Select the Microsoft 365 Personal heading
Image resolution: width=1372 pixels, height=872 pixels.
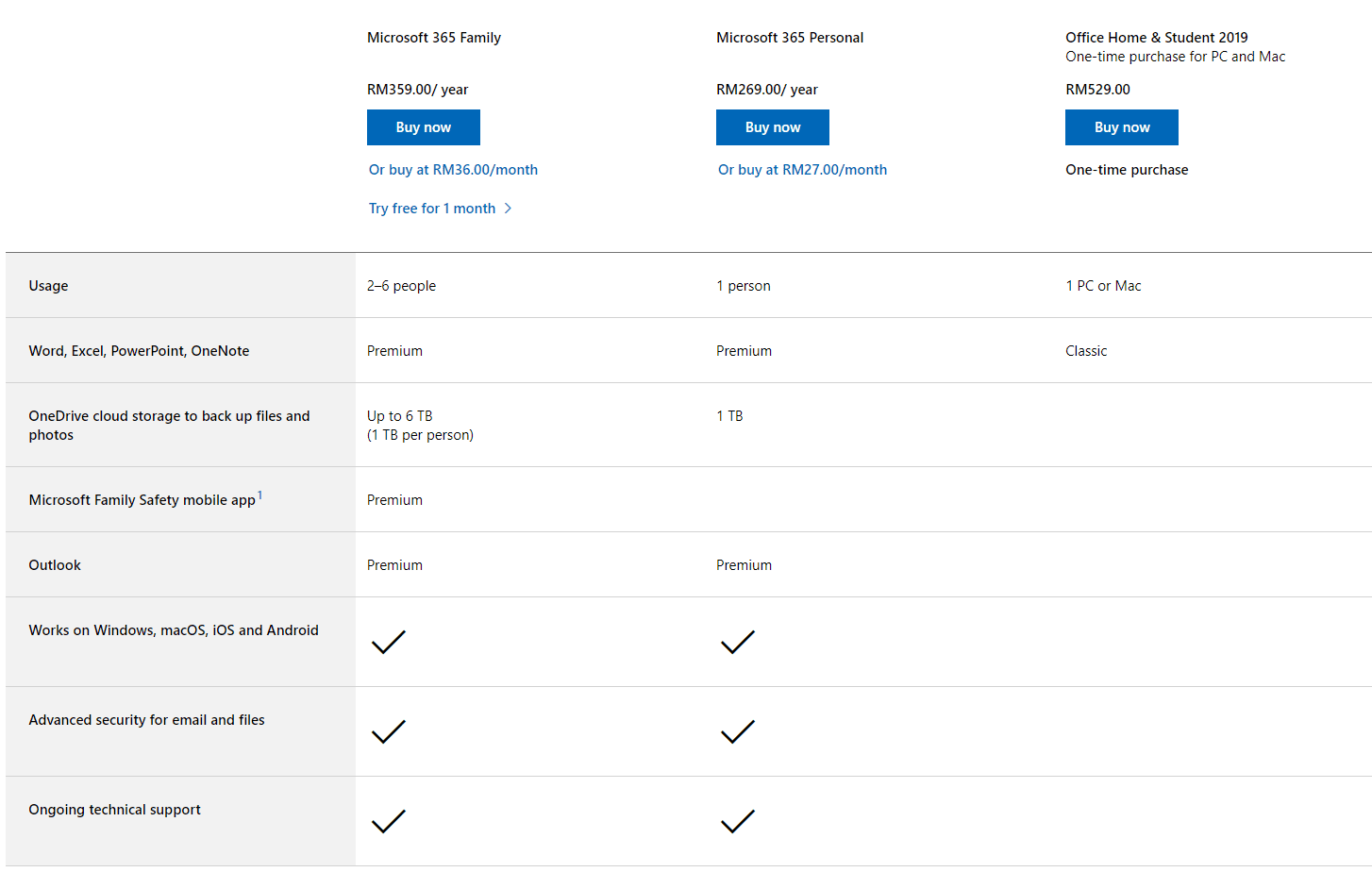click(x=790, y=38)
